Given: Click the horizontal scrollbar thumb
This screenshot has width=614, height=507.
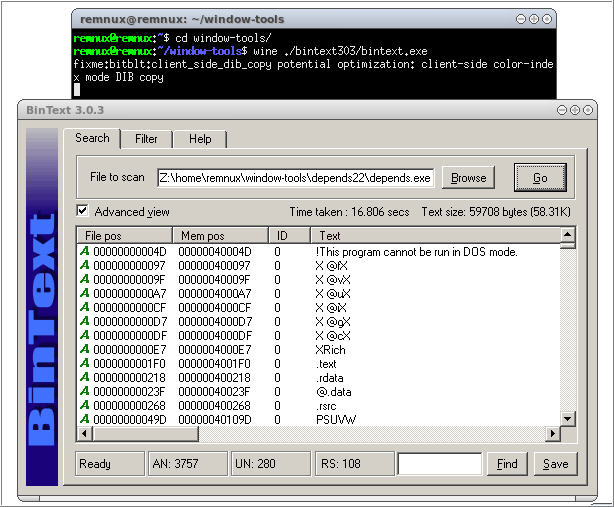Looking at the screenshot, I should tap(145, 433).
